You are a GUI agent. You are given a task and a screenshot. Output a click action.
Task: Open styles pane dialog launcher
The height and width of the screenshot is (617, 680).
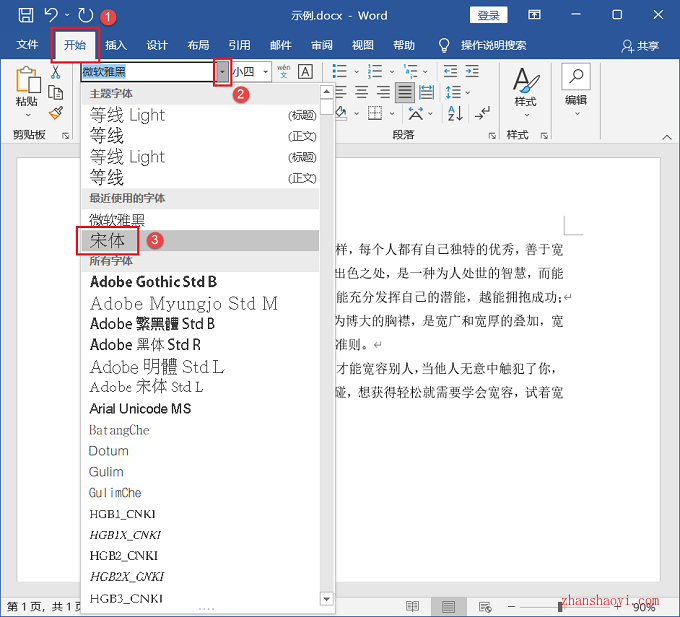pos(544,136)
